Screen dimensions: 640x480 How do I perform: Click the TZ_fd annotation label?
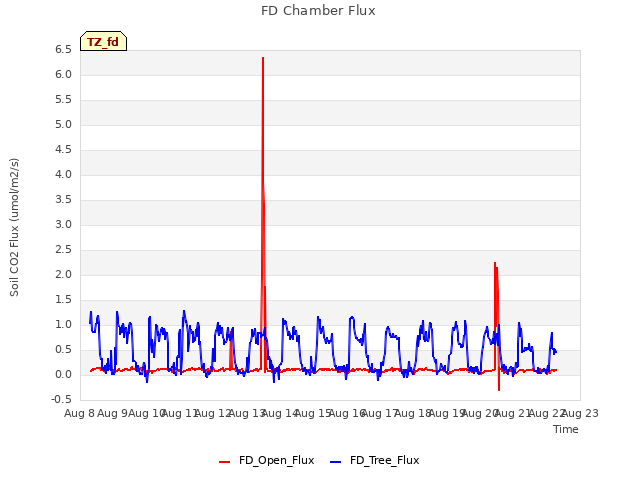click(103, 41)
